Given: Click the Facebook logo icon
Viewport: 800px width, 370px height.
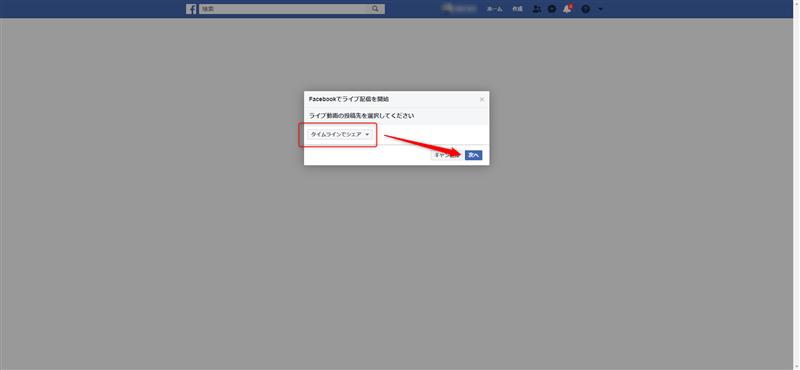Looking at the screenshot, I should point(191,9).
